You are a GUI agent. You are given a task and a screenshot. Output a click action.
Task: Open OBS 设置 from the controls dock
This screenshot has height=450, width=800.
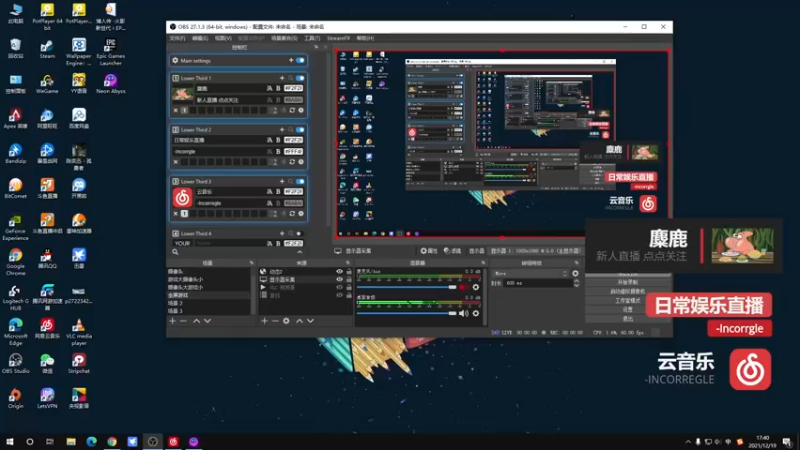tap(628, 310)
